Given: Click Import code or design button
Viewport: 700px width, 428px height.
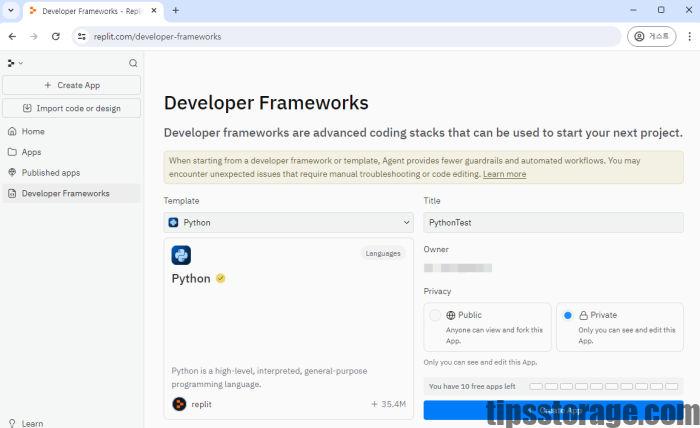Looking at the screenshot, I should pos(71,108).
